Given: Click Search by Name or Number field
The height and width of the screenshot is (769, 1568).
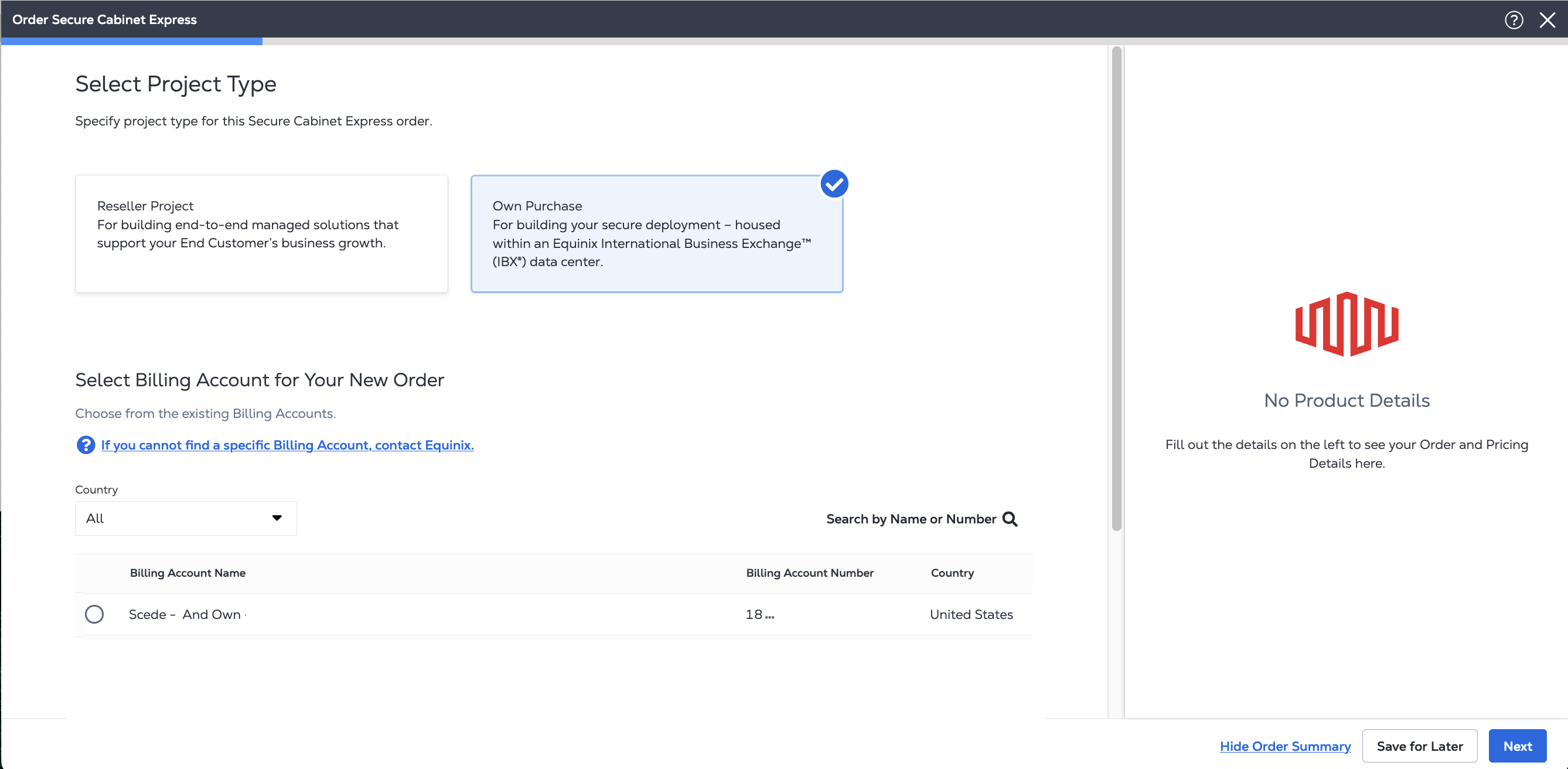Looking at the screenshot, I should point(922,519).
